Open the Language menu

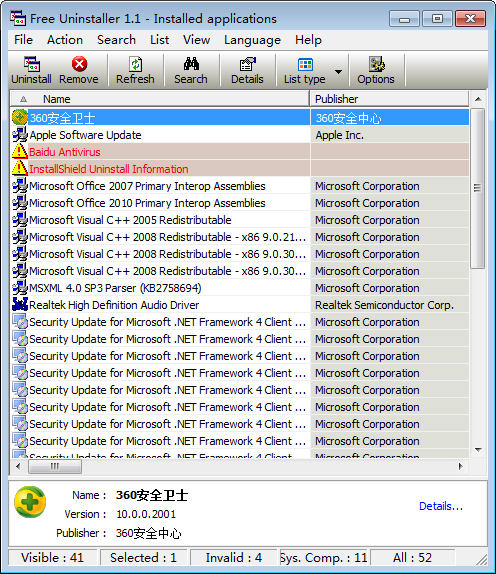pyautogui.click(x=253, y=40)
